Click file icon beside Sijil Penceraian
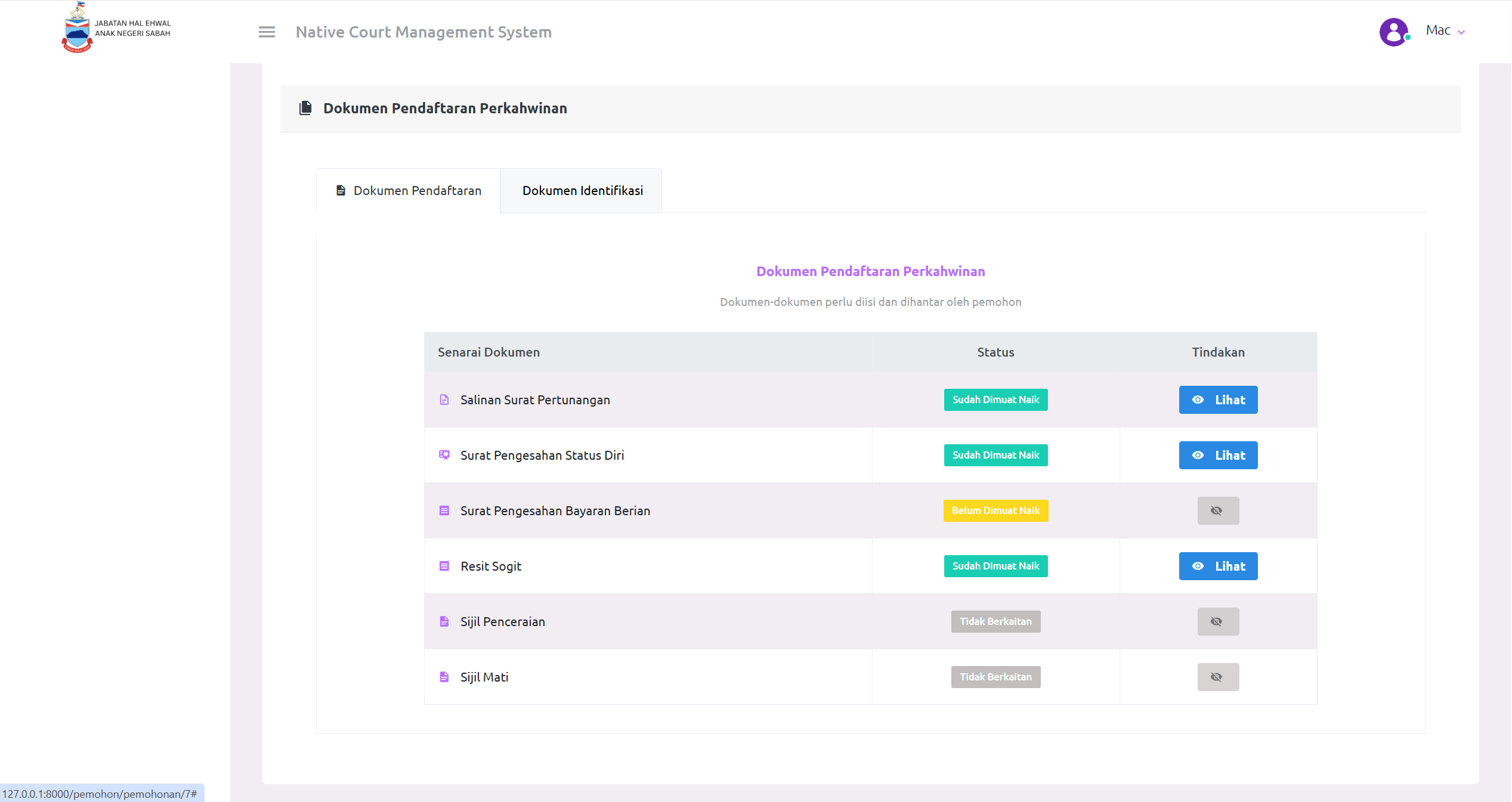 tap(444, 621)
